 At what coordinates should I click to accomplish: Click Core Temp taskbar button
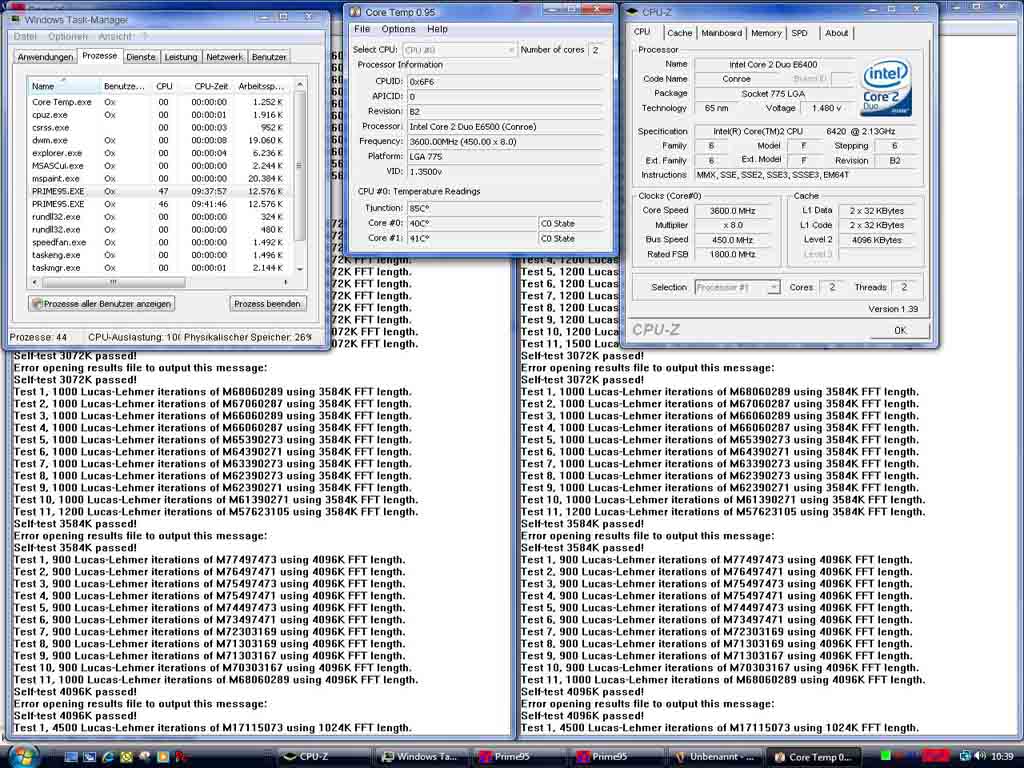812,756
